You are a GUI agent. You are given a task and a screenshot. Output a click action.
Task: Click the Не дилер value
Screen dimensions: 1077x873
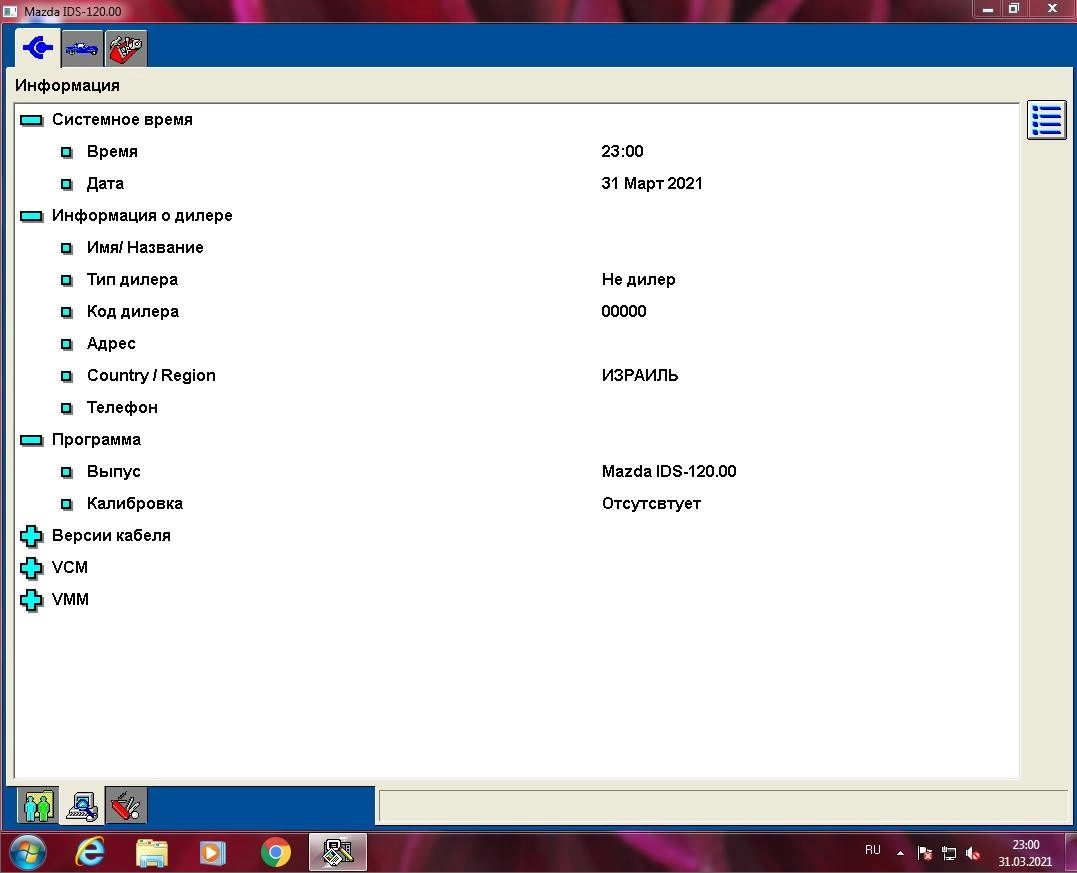tap(639, 280)
